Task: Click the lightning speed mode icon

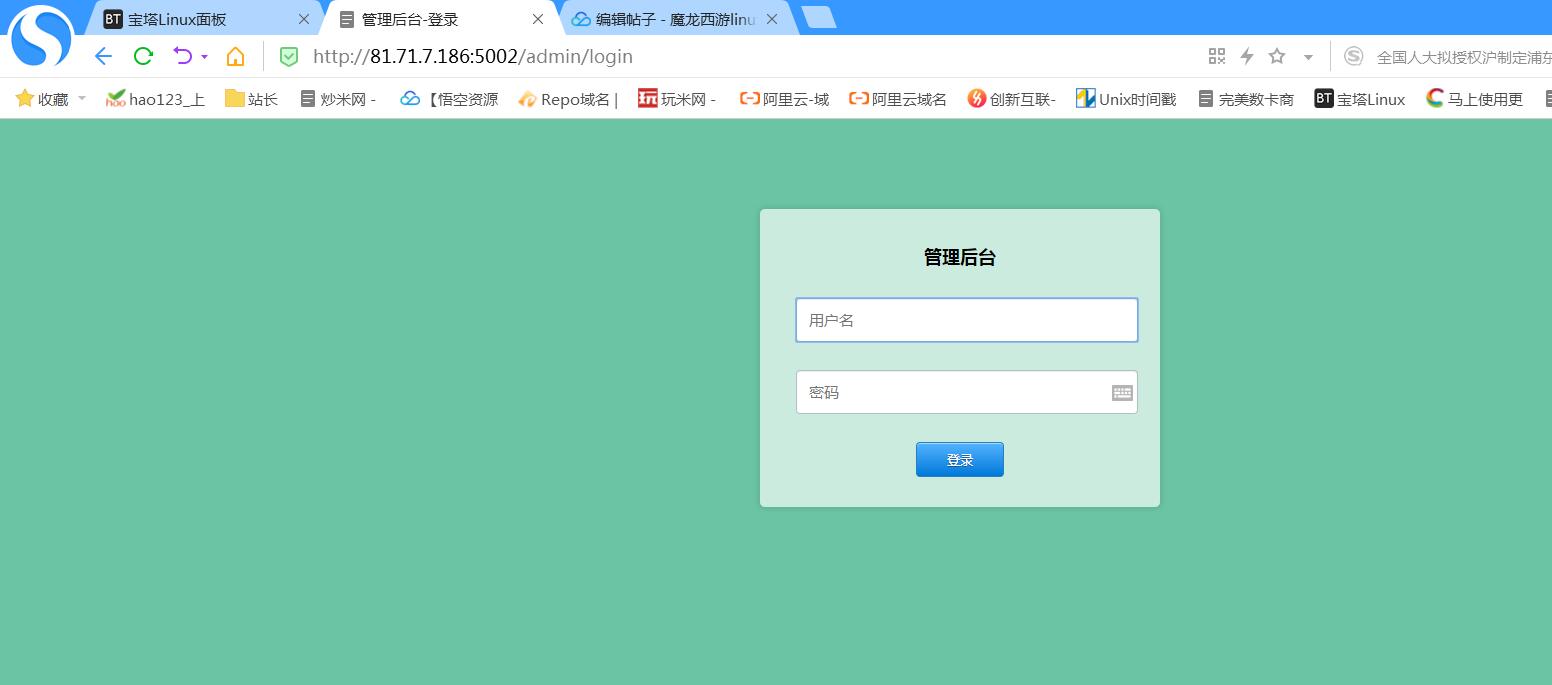Action: pos(1247,56)
